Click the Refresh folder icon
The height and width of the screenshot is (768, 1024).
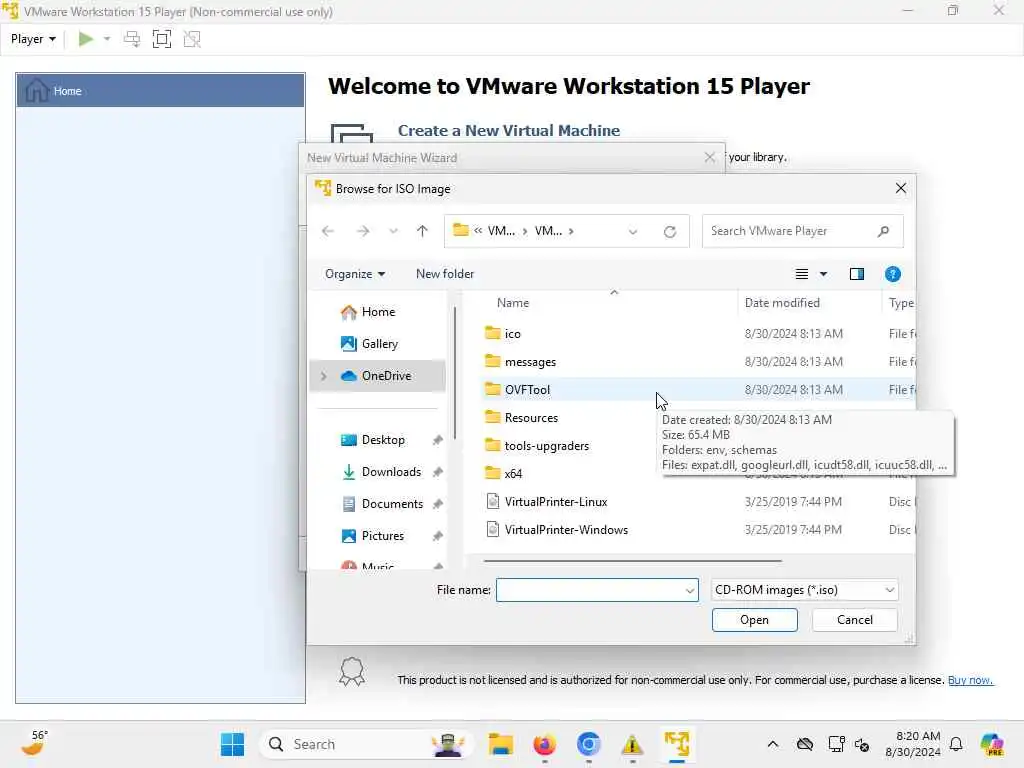[670, 231]
